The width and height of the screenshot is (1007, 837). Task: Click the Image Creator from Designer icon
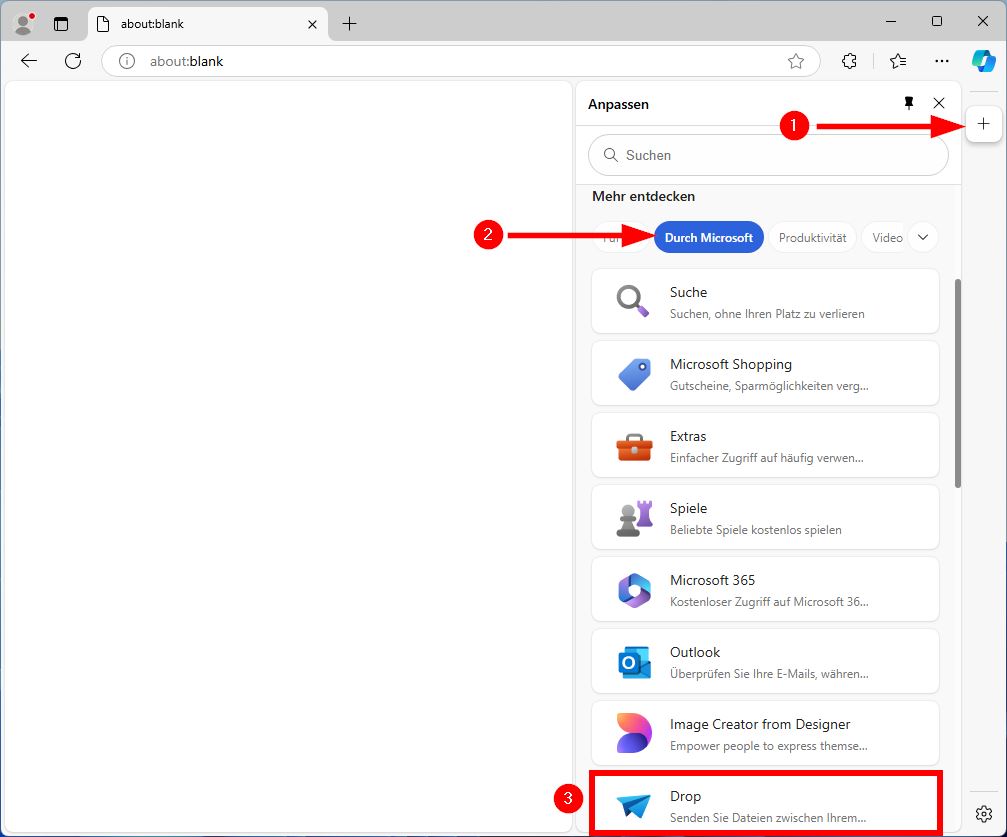point(632,732)
